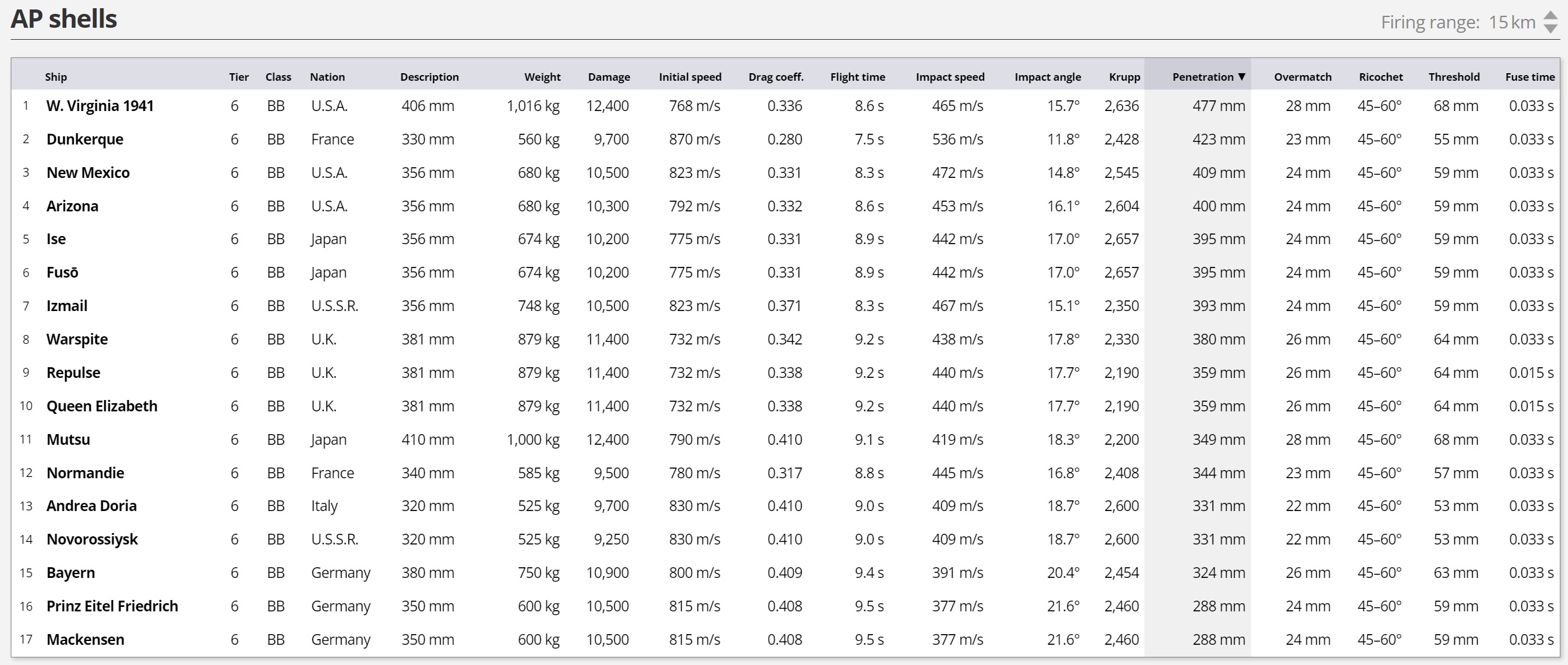The height and width of the screenshot is (665, 1568).
Task: Click Repulse's 0.015 s fuse time
Action: click(x=1531, y=373)
